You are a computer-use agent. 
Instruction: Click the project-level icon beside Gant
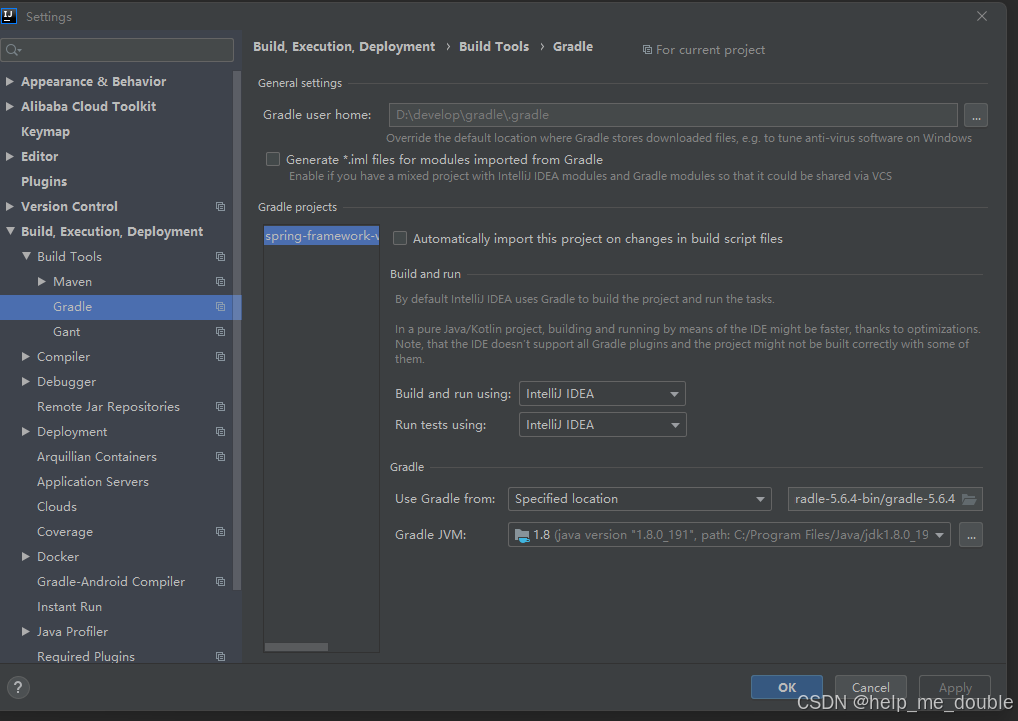221,332
